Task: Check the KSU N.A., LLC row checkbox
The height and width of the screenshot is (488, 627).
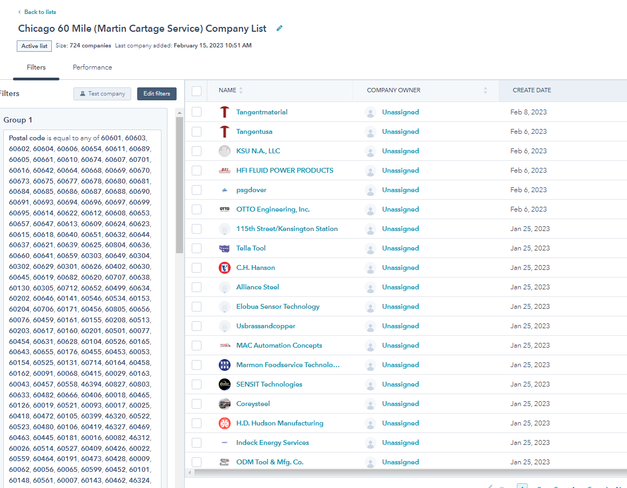Action: click(x=196, y=151)
